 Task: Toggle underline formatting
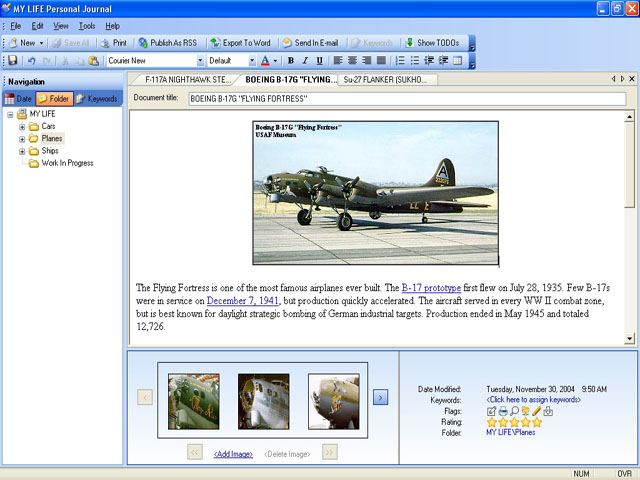pyautogui.click(x=317, y=61)
